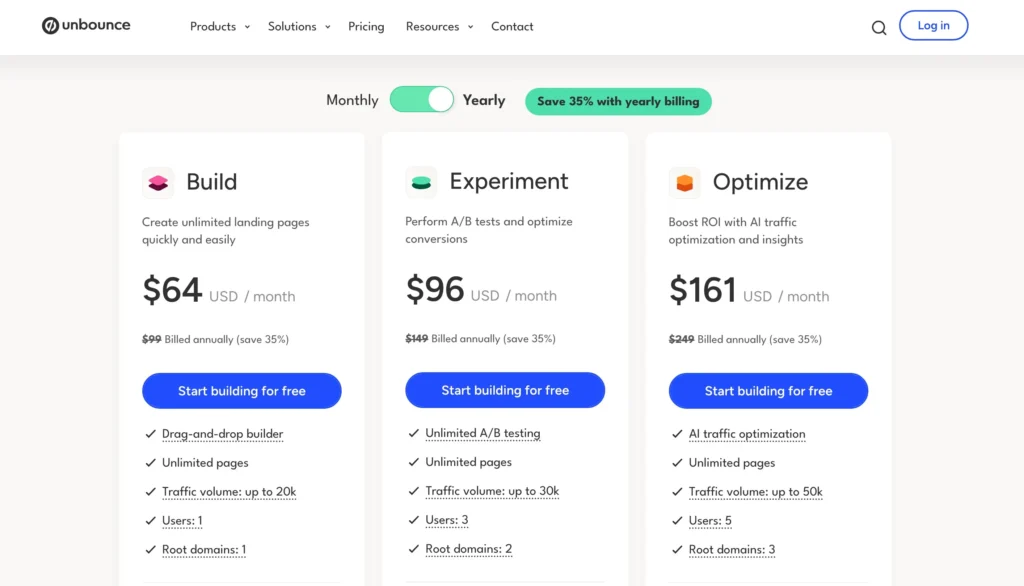The height and width of the screenshot is (586, 1024).
Task: Click checkmark beside Drag-and-drop builder
Action: [x=148, y=434]
